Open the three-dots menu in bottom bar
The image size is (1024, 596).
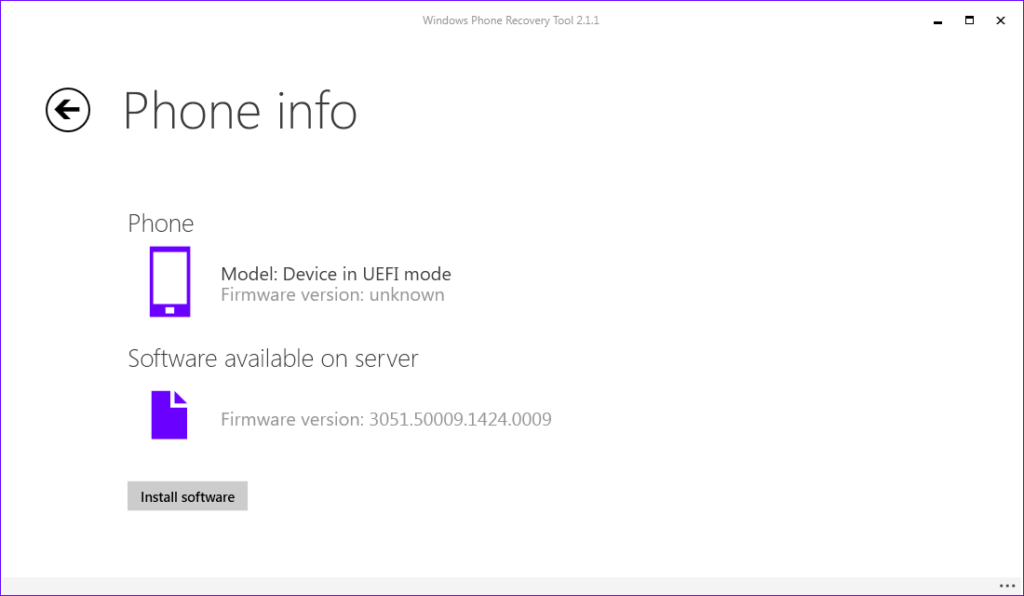click(x=1007, y=586)
